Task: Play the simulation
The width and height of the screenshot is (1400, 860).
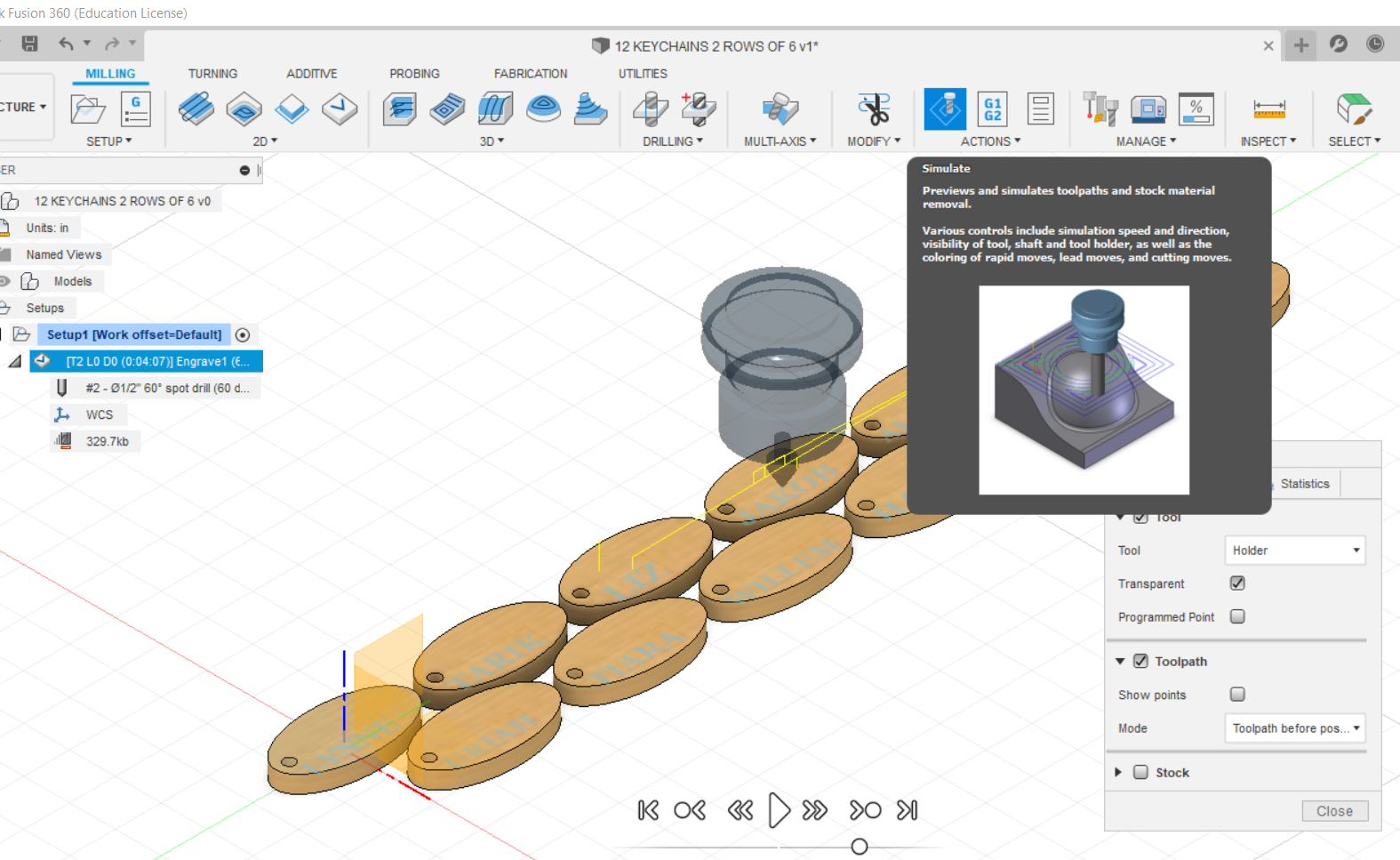Action: (779, 810)
